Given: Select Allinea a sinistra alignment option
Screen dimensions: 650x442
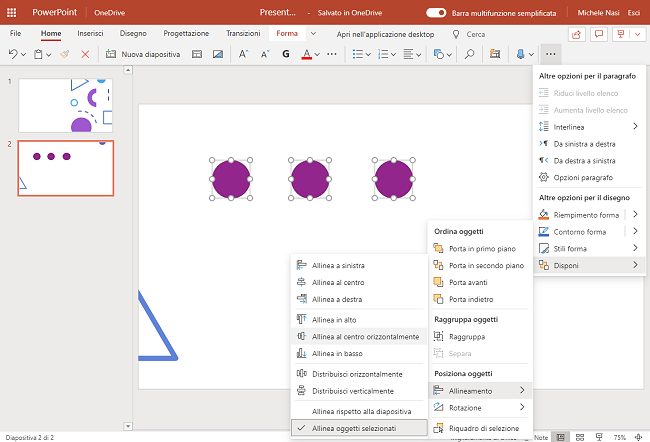Looking at the screenshot, I should click(338, 265).
